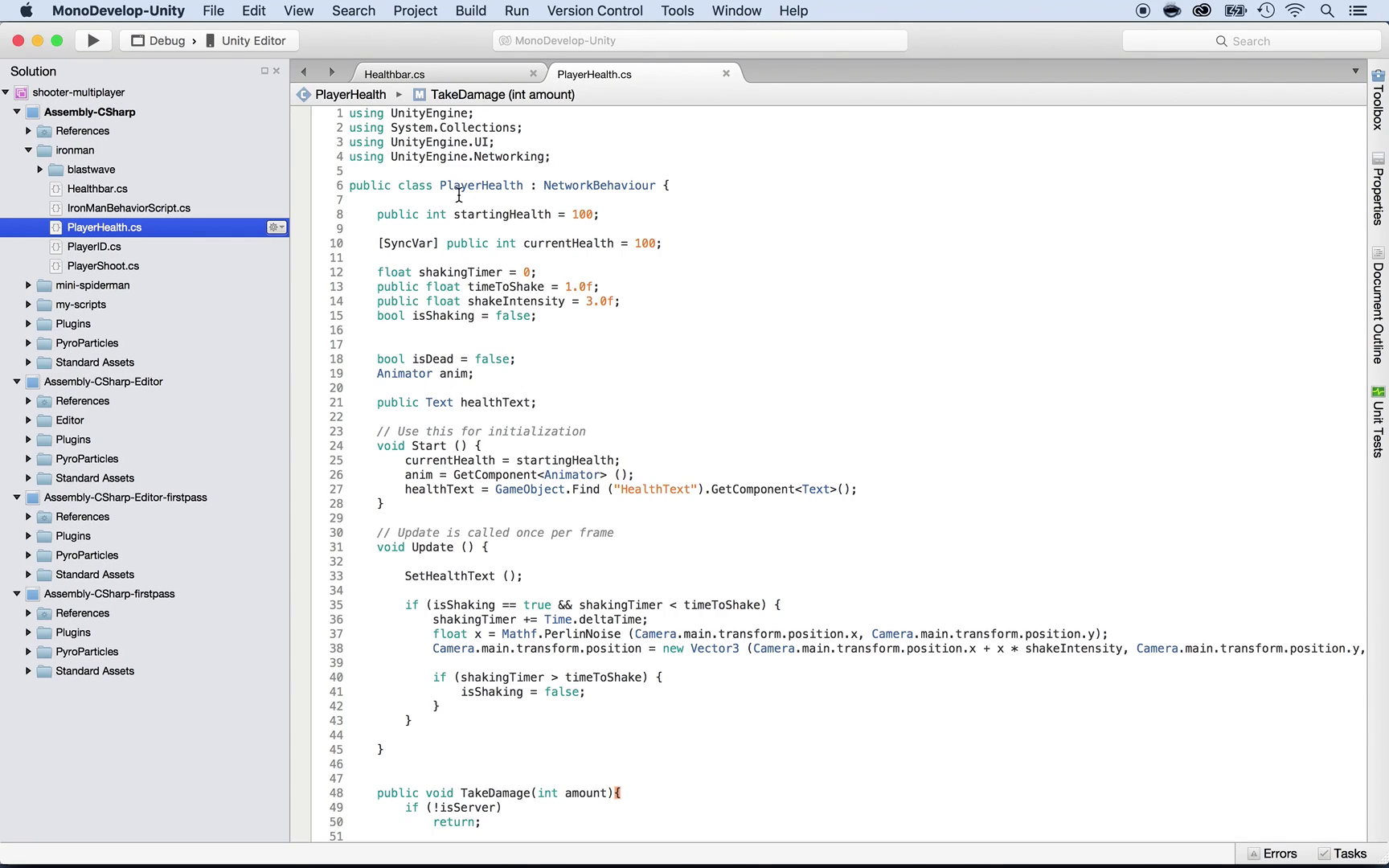This screenshot has height=868, width=1389.
Task: Open the Unit Tests side panel
Action: [1378, 422]
